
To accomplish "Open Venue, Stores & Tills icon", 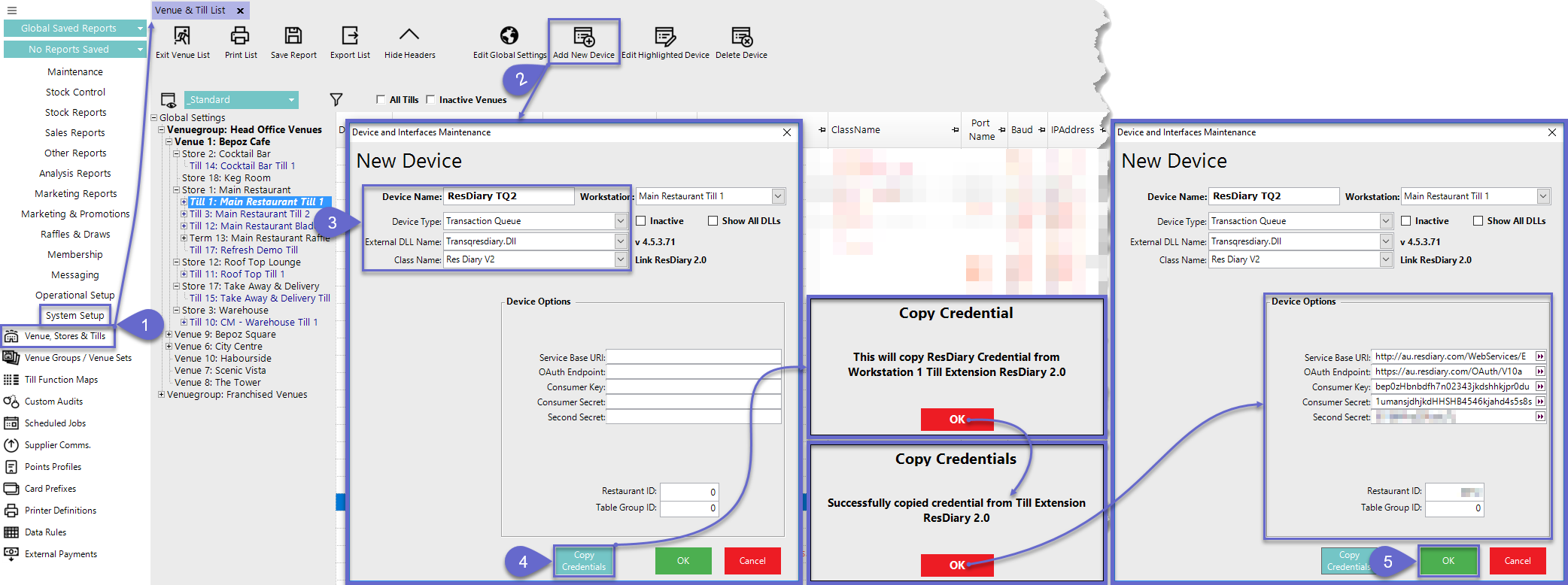I will click(x=11, y=336).
